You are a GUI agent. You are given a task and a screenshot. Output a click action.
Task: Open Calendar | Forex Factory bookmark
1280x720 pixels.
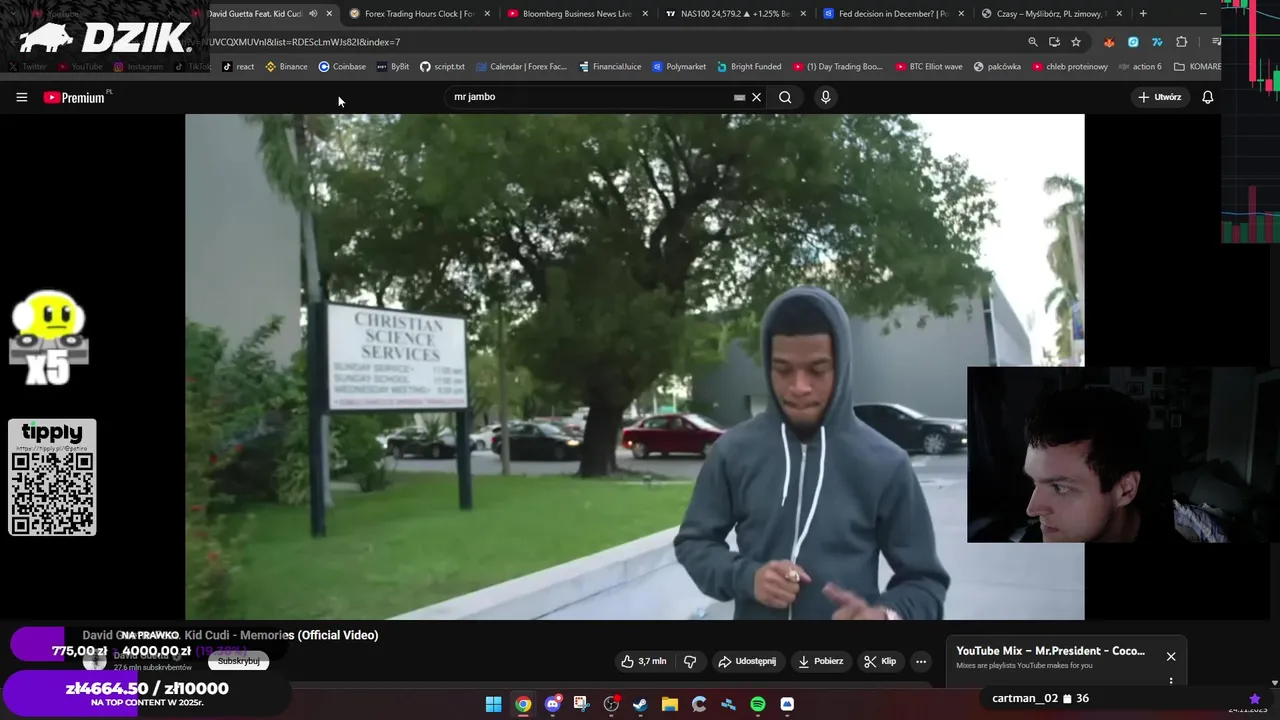tap(521, 67)
